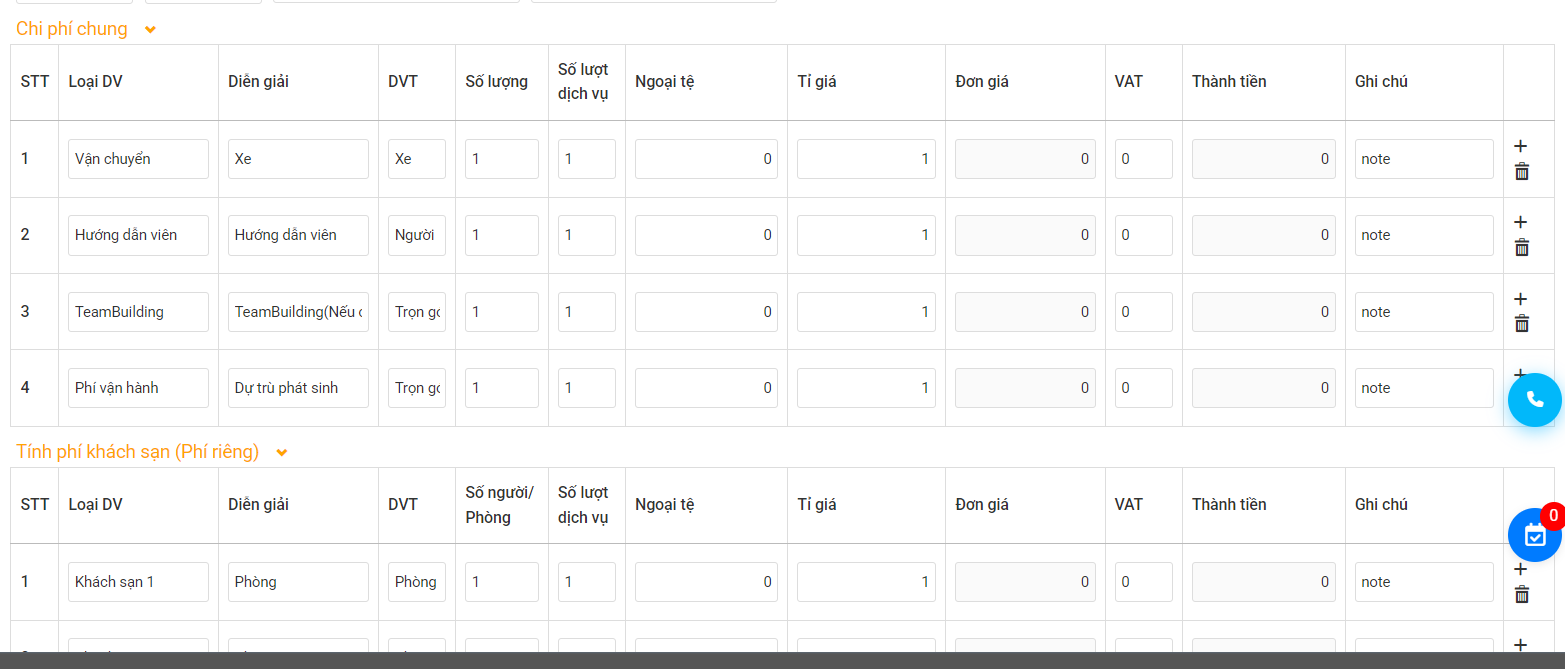Add a row after the TeamBuilding row
Screen dimensions: 1565x669
(x=1521, y=299)
